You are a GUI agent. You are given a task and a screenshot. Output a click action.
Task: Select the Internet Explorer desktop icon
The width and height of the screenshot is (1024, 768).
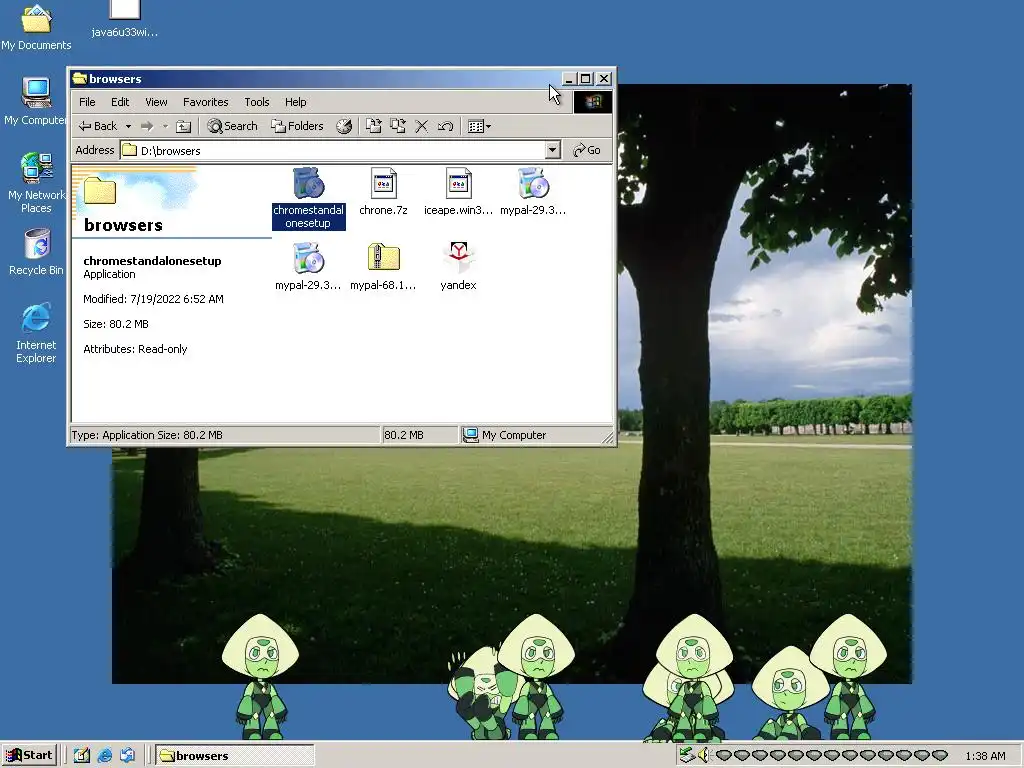pos(36,333)
